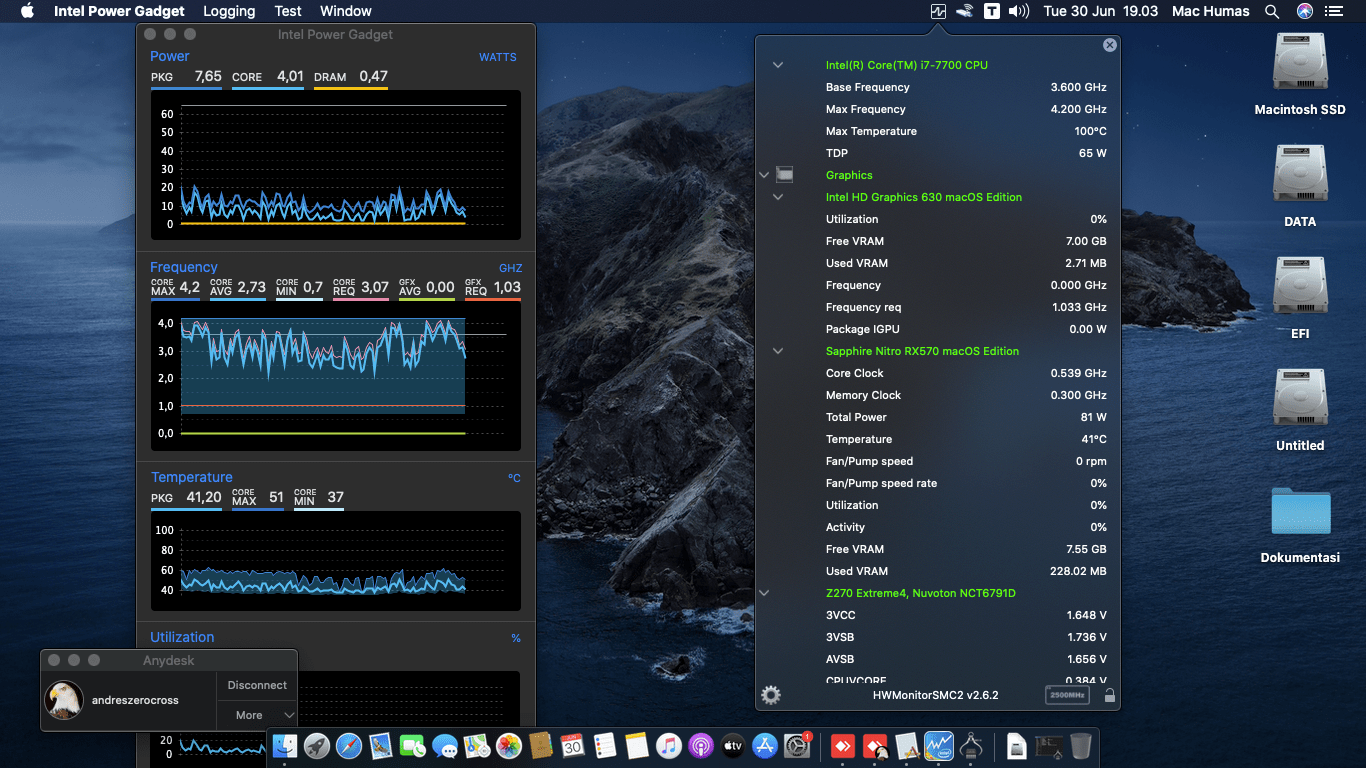Viewport: 1366px width, 768px height.
Task: Select the DATA drive on desktop
Action: point(1300,174)
